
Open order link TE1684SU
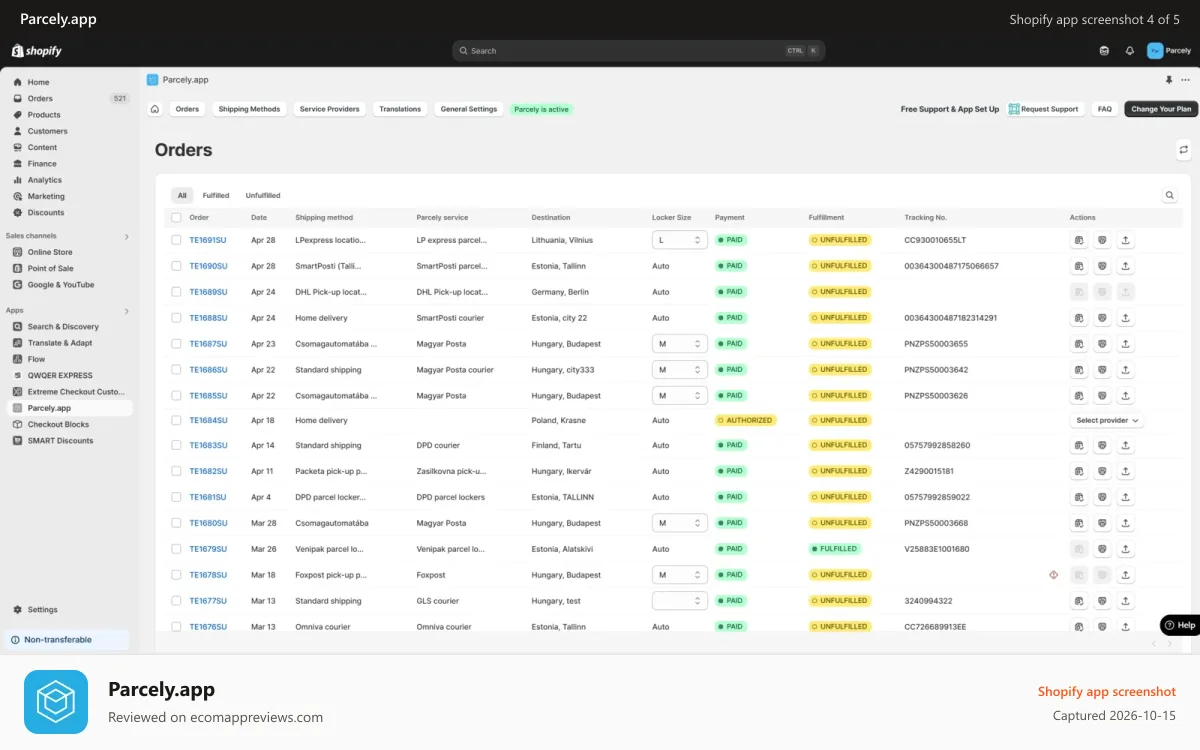point(208,421)
